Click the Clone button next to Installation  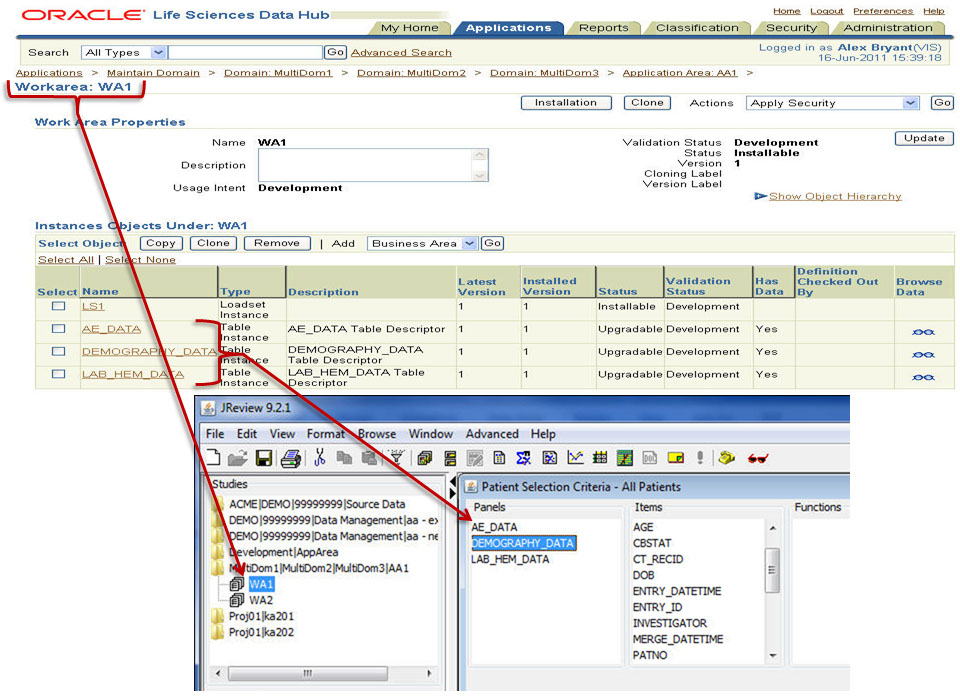647,103
